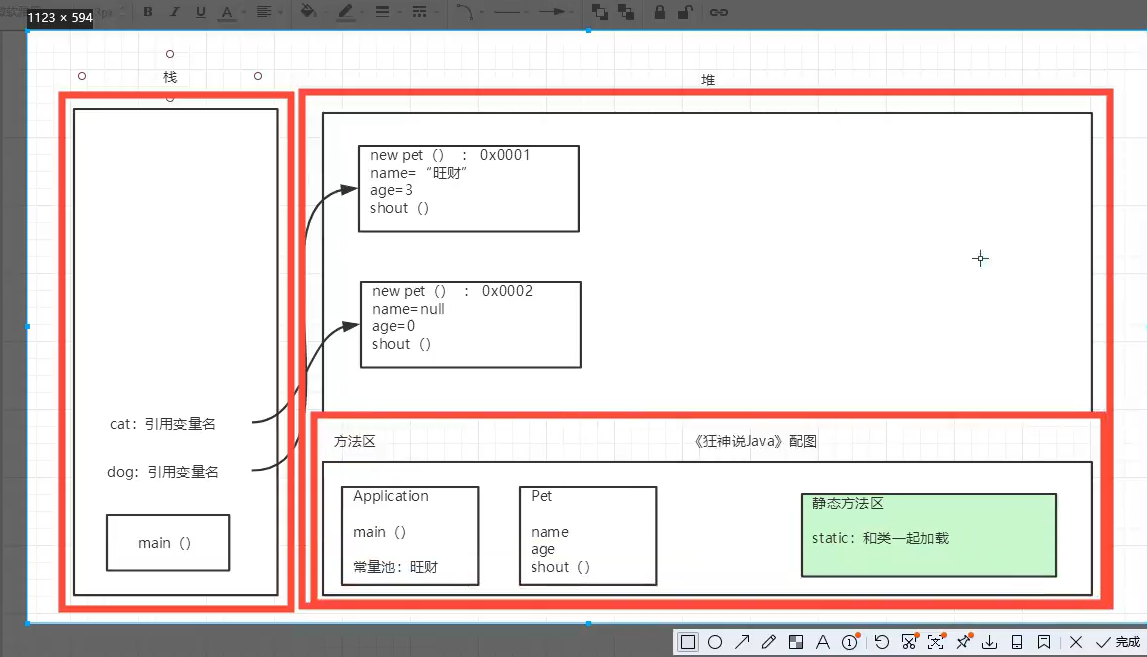
Task: Save the screenshot with the download icon
Action: [990, 642]
